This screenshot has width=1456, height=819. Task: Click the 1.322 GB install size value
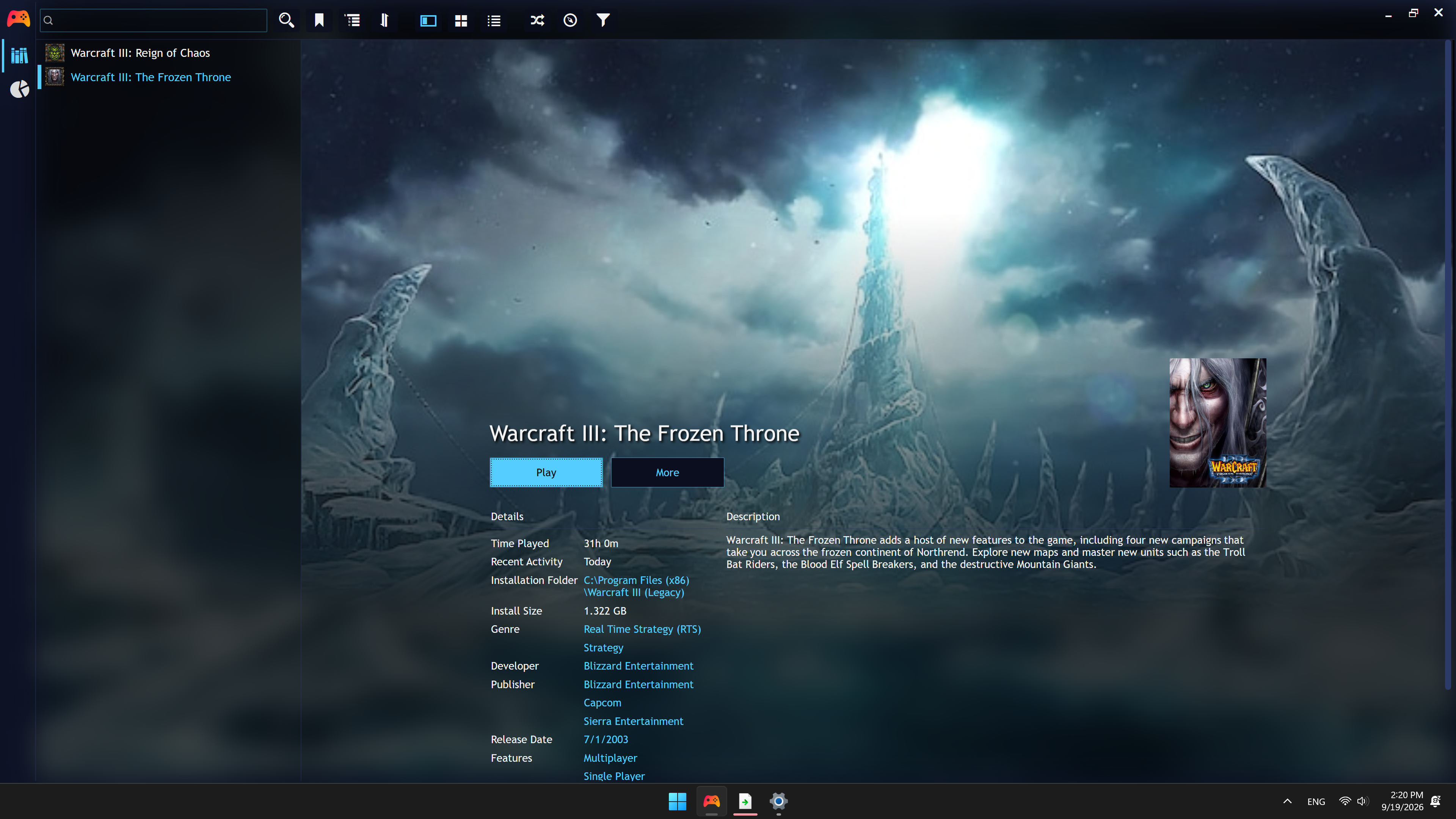pos(605,611)
